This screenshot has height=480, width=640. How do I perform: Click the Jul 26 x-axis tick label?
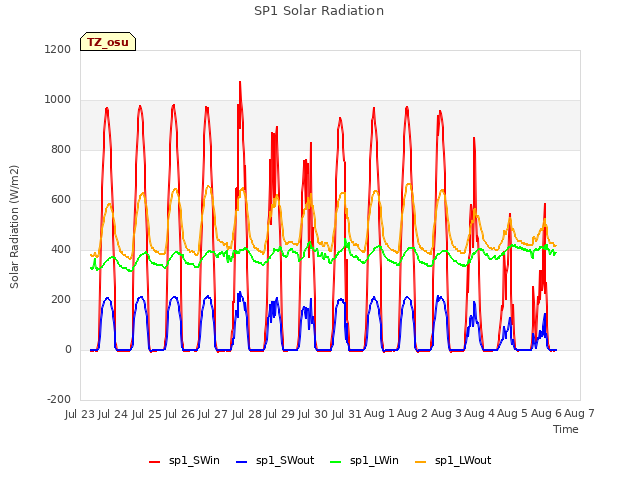[x=180, y=414]
